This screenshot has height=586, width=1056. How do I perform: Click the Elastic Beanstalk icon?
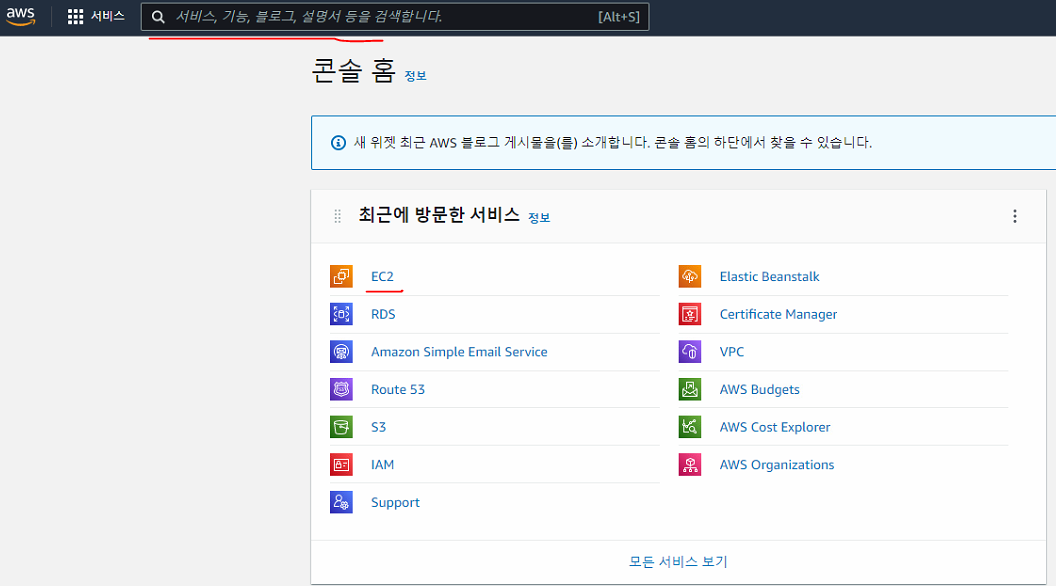[x=690, y=276]
